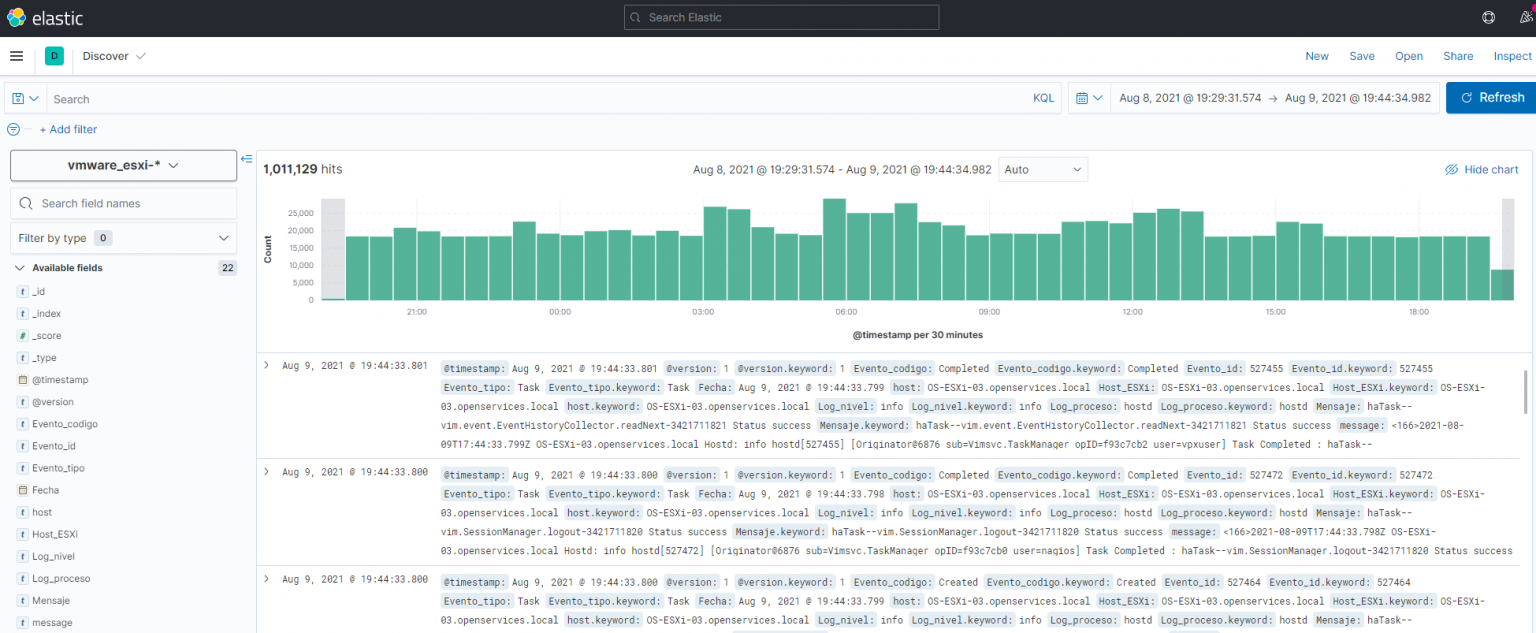Click Inspect in the top menu
The width and height of the screenshot is (1536, 633).
[1512, 56]
